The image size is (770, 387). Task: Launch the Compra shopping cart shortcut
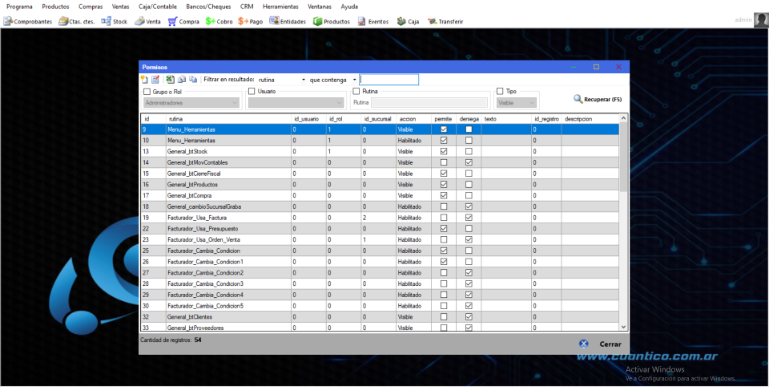tap(183, 22)
